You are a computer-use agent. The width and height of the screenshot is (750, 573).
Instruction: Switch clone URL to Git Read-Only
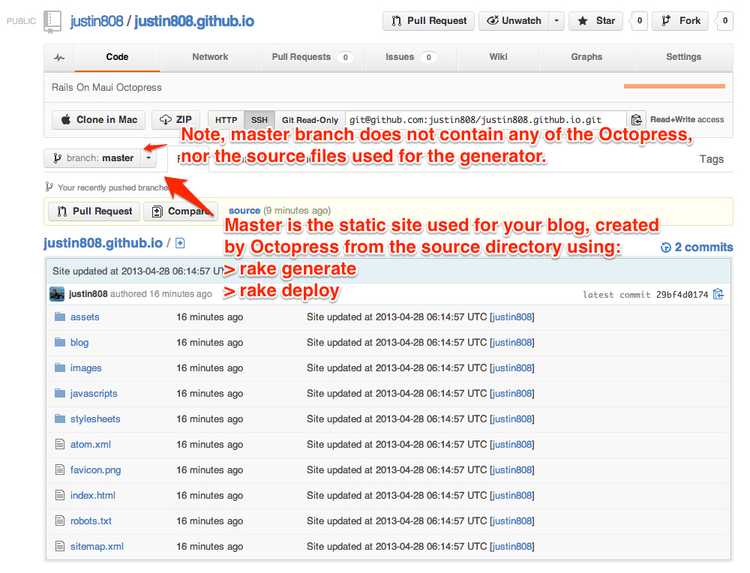[308, 120]
